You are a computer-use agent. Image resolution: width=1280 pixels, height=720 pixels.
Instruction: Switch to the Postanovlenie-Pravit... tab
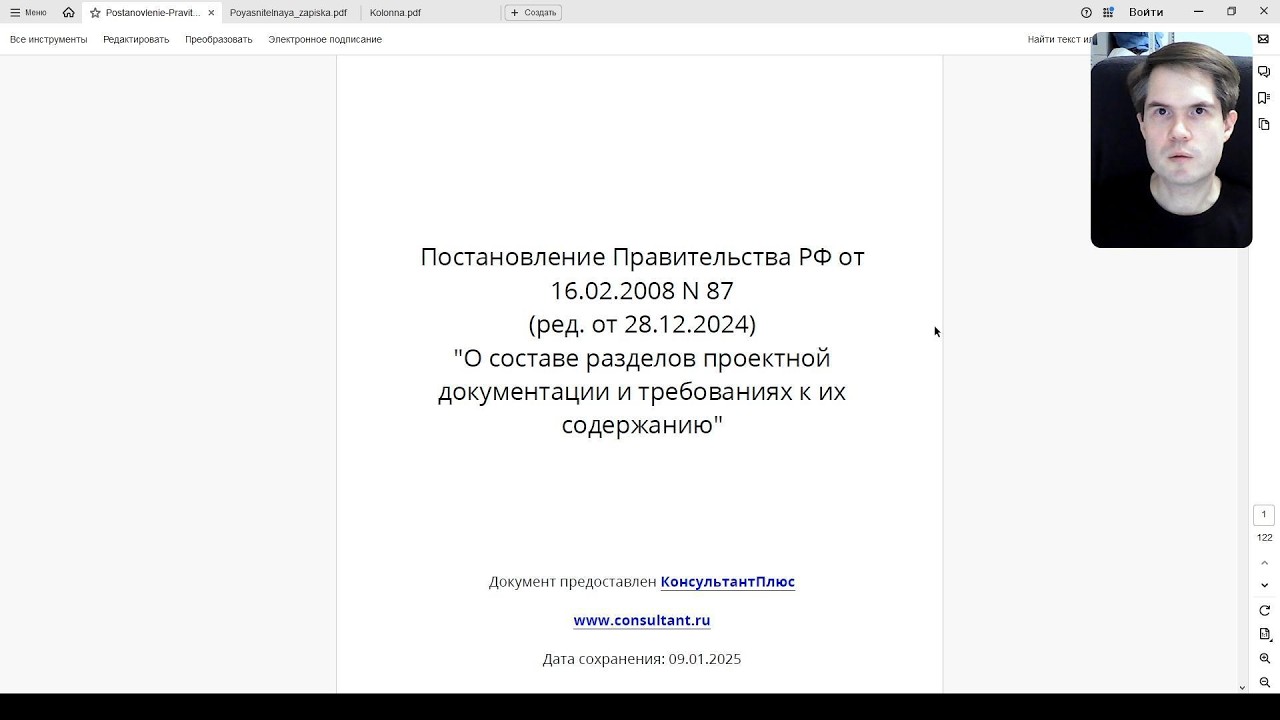pyautogui.click(x=153, y=13)
